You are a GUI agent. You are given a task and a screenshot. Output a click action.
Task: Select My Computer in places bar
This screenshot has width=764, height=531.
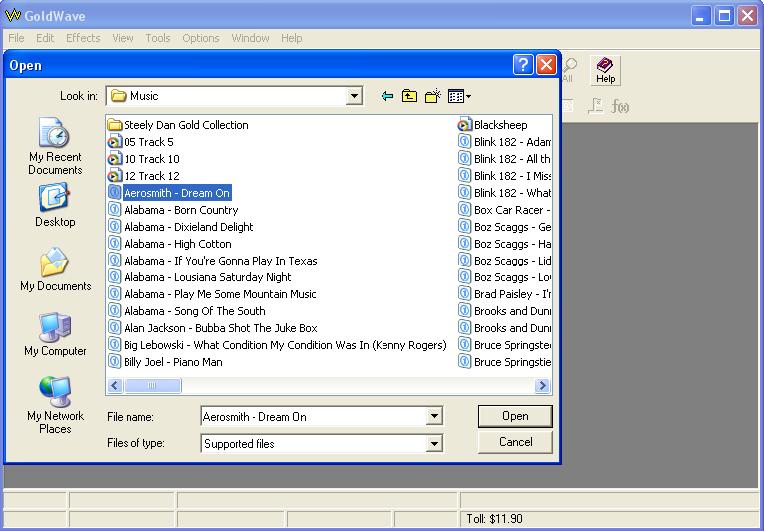point(55,335)
